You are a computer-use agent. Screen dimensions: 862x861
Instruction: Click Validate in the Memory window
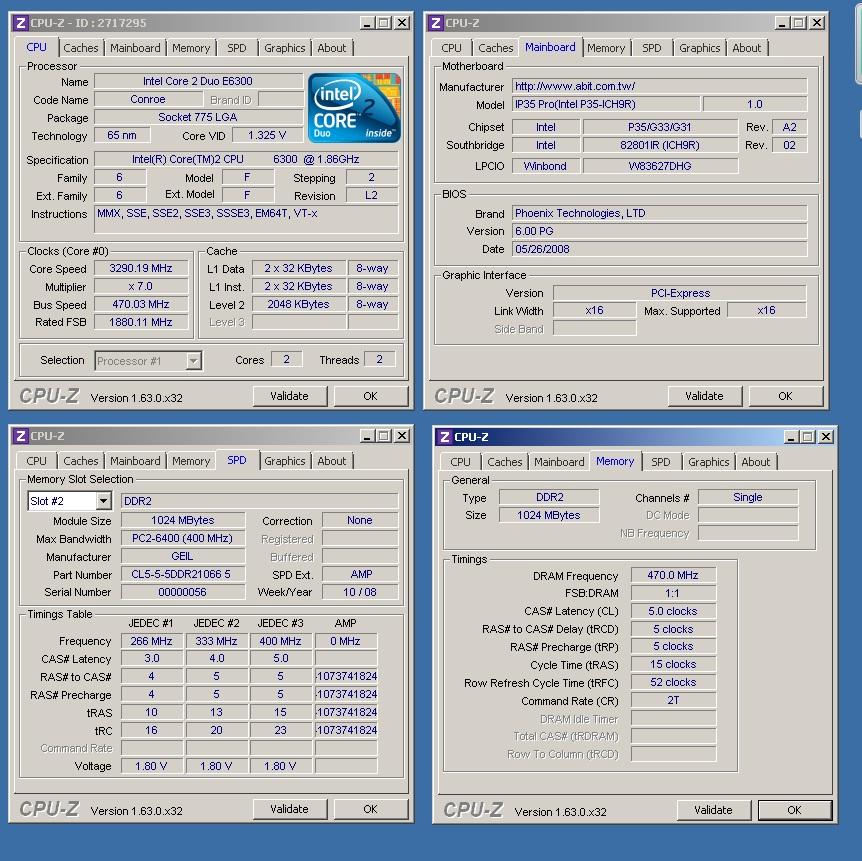[714, 810]
